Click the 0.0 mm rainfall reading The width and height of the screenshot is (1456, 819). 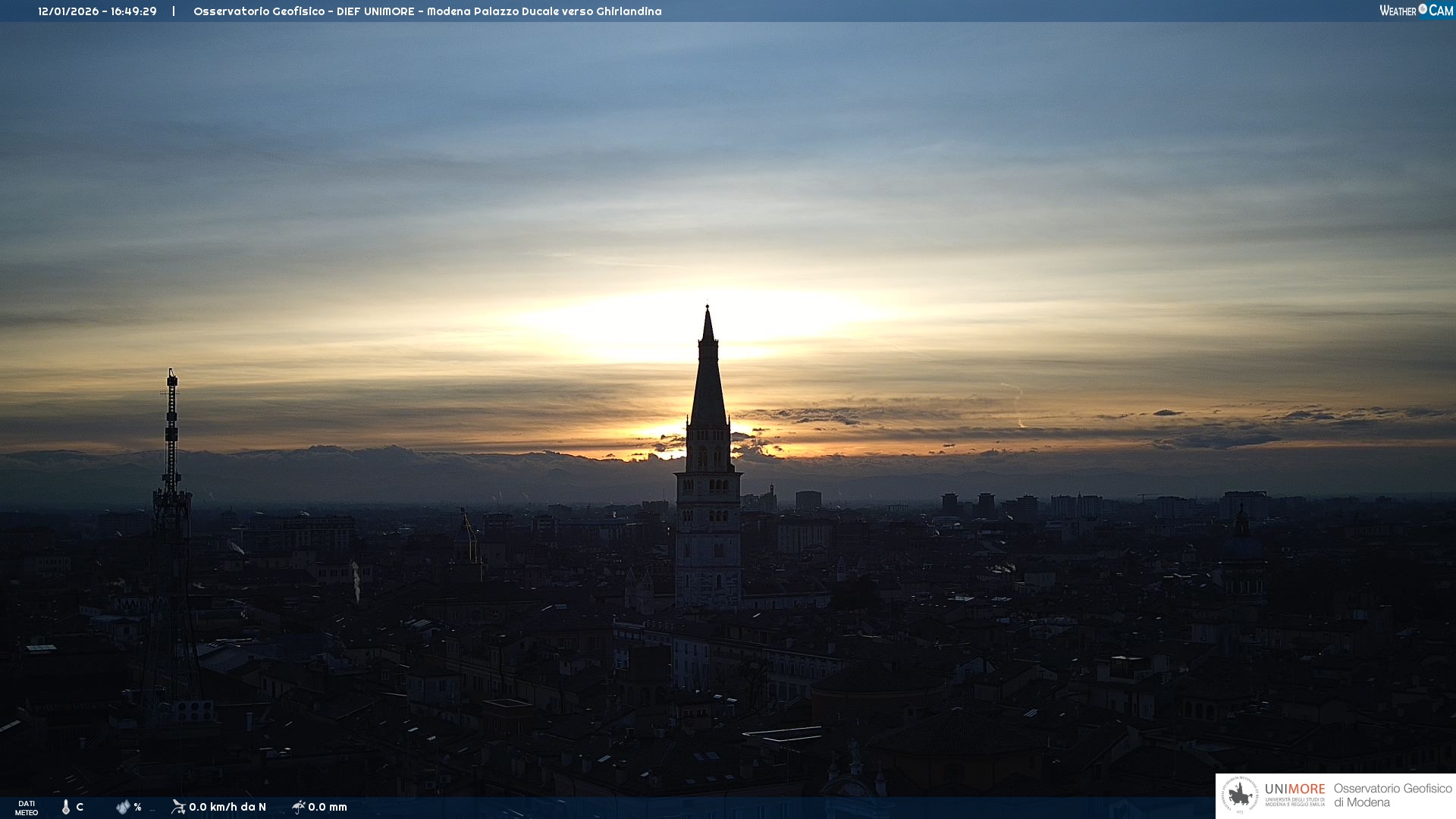[328, 807]
